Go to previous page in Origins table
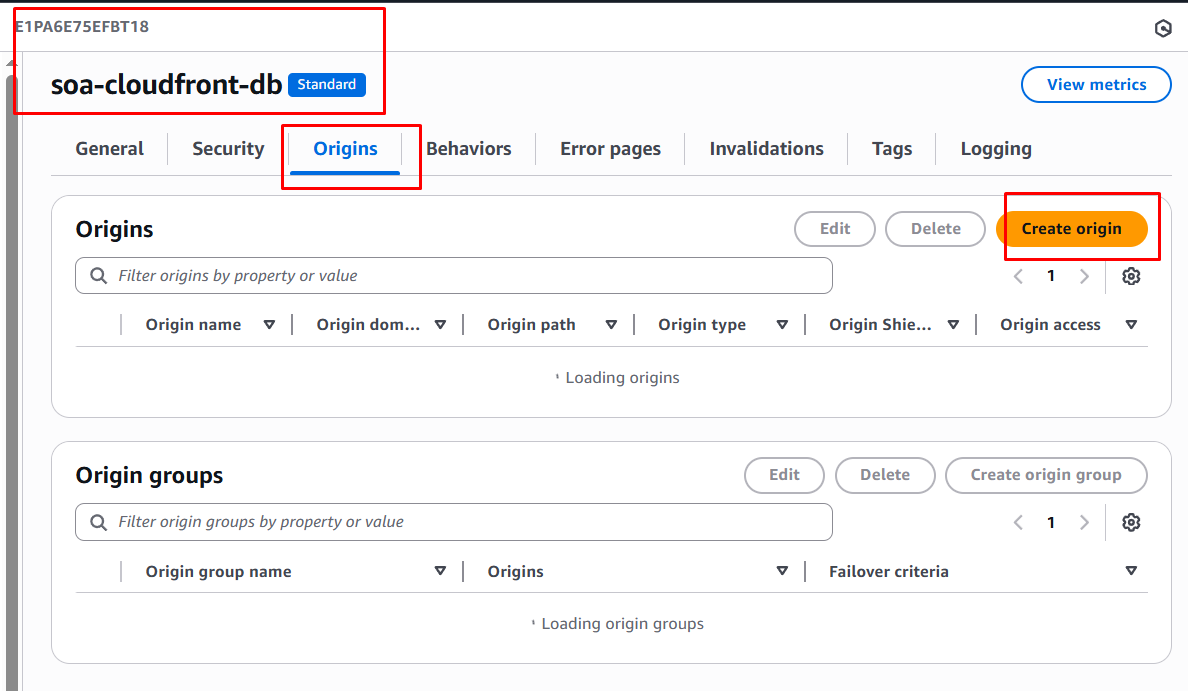Screen dimensions: 1188x691 (1018, 276)
